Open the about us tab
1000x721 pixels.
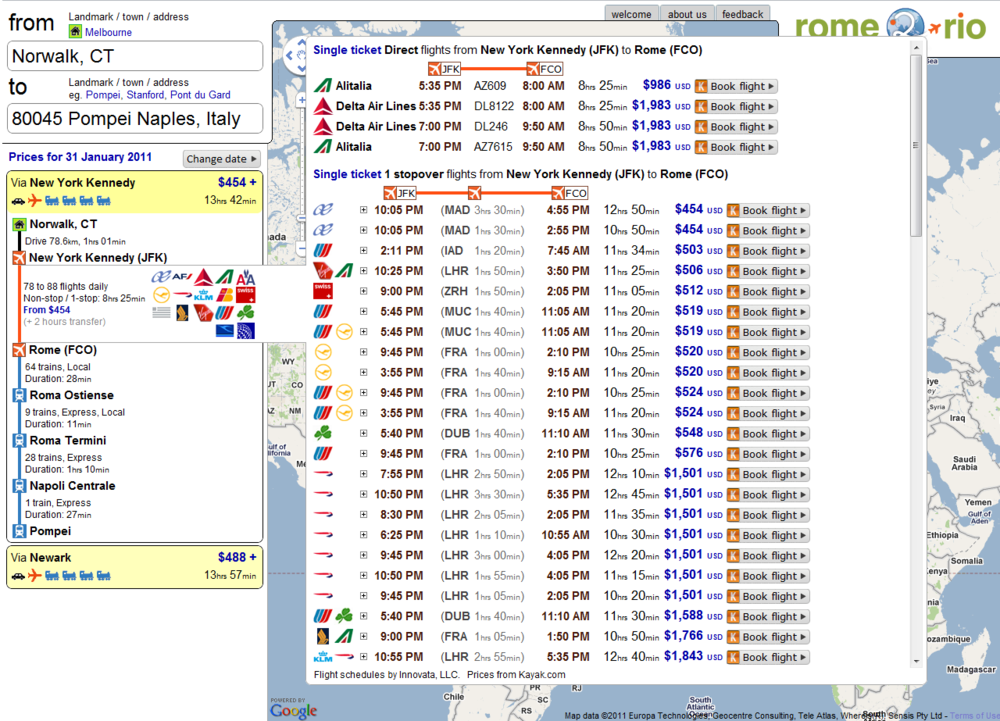click(x=687, y=14)
